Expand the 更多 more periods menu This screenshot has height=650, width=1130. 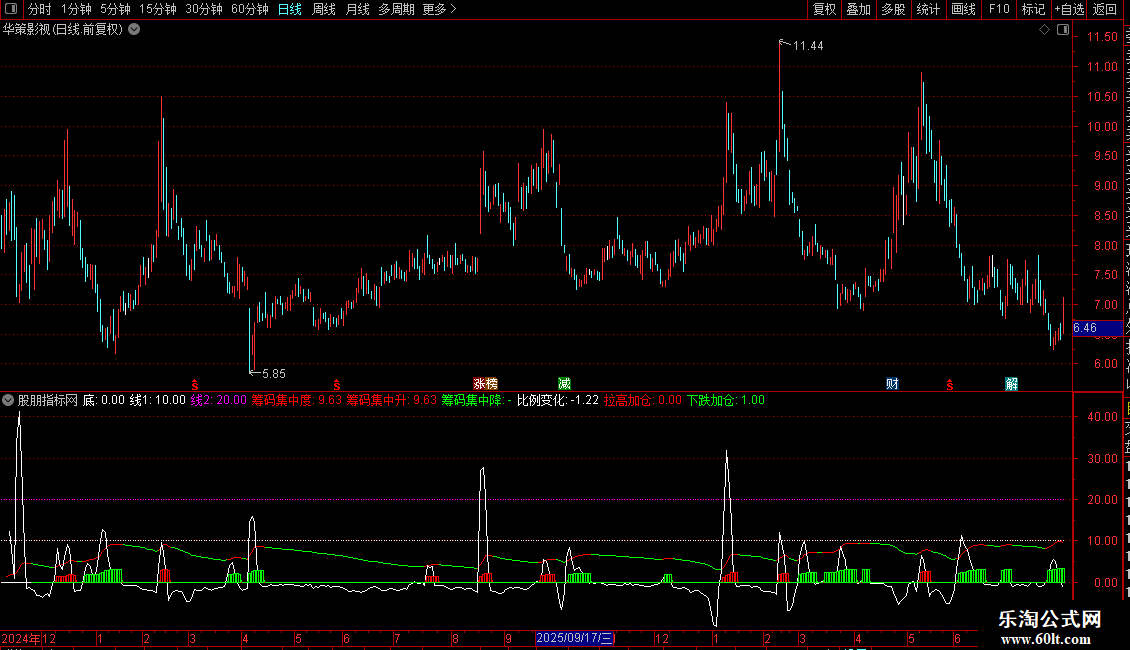[x=439, y=9]
